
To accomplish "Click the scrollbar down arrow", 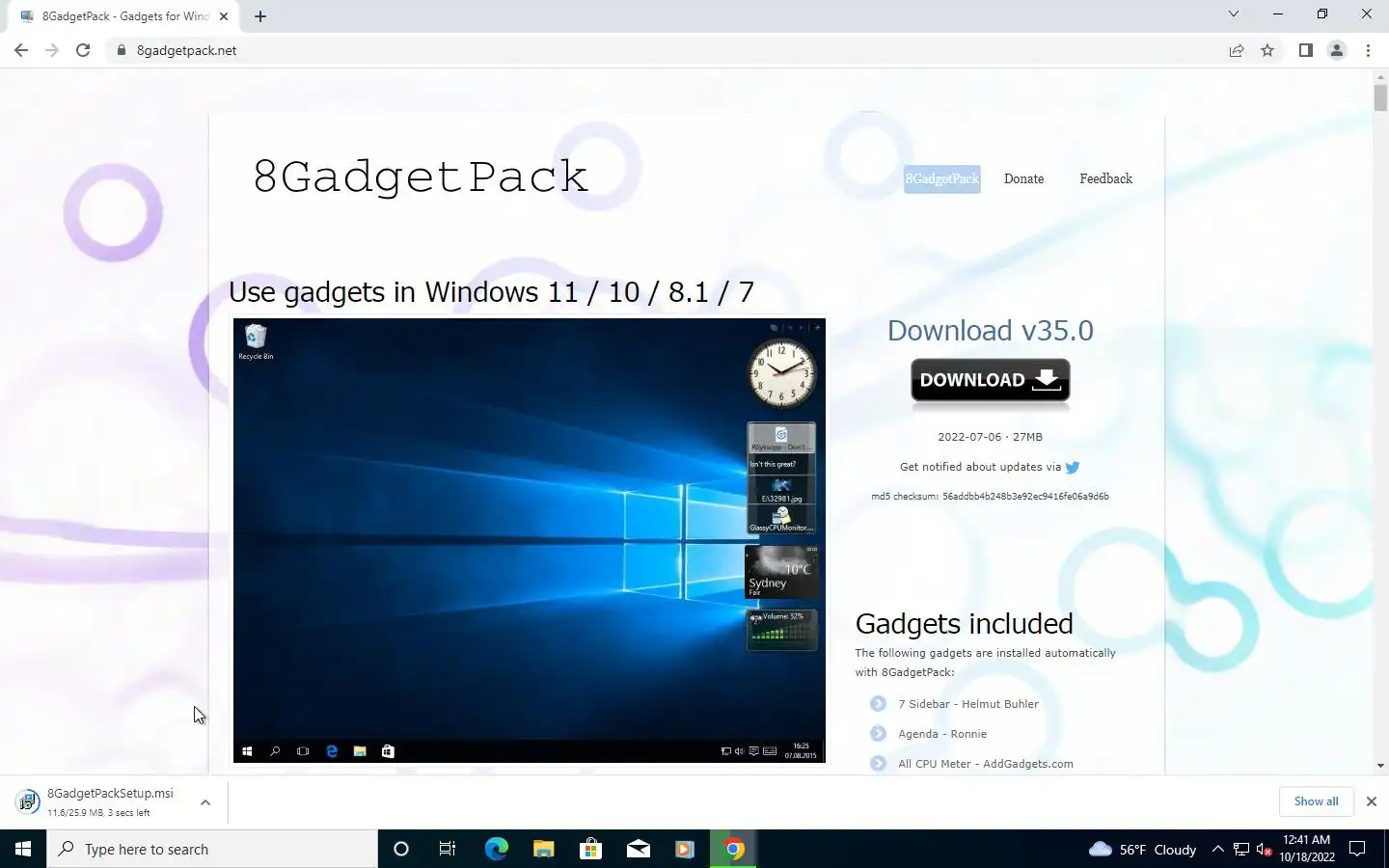I will click(x=1380, y=766).
